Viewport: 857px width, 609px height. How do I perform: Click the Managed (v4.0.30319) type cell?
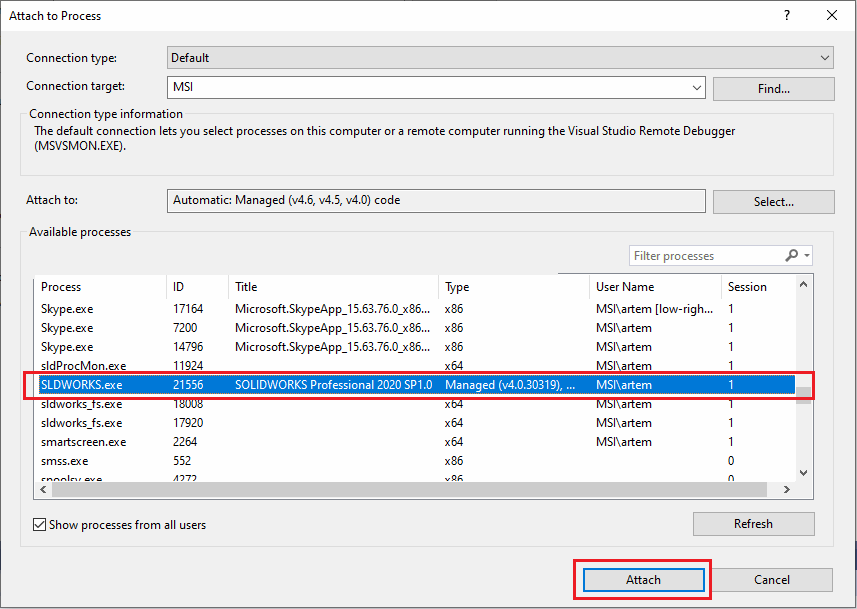pyautogui.click(x=510, y=385)
